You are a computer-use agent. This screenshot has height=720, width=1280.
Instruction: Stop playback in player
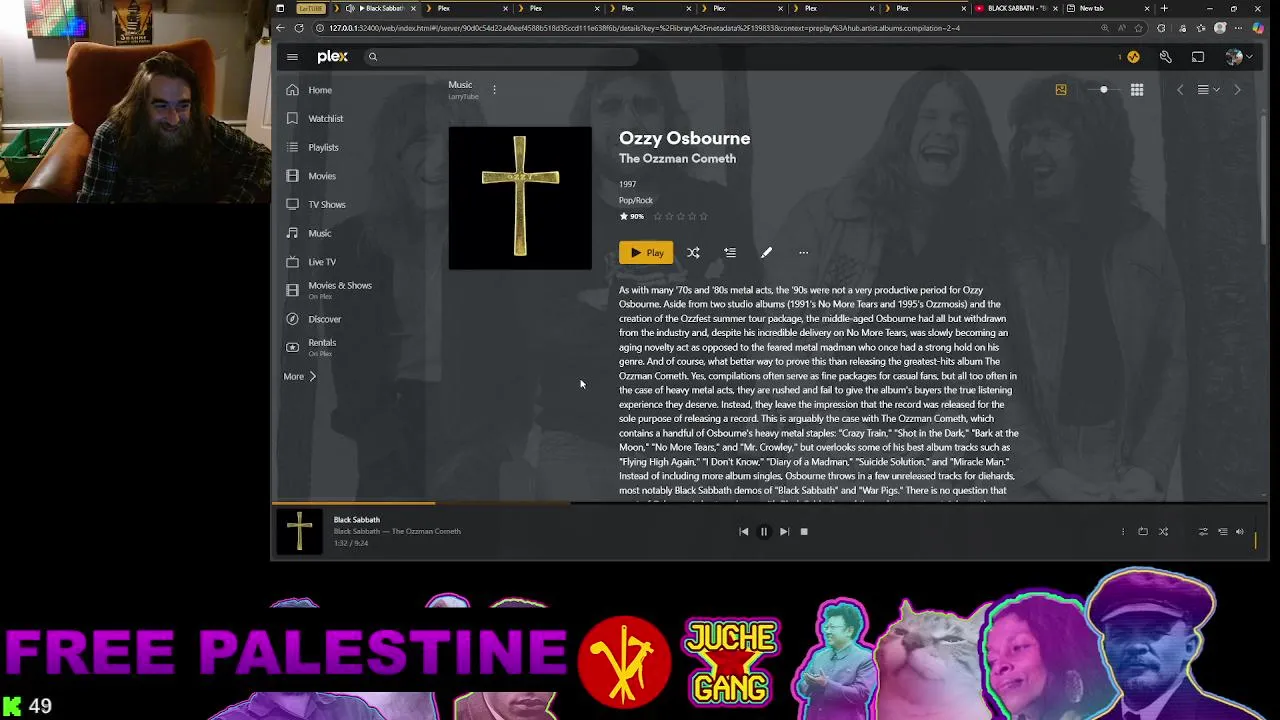tap(804, 532)
